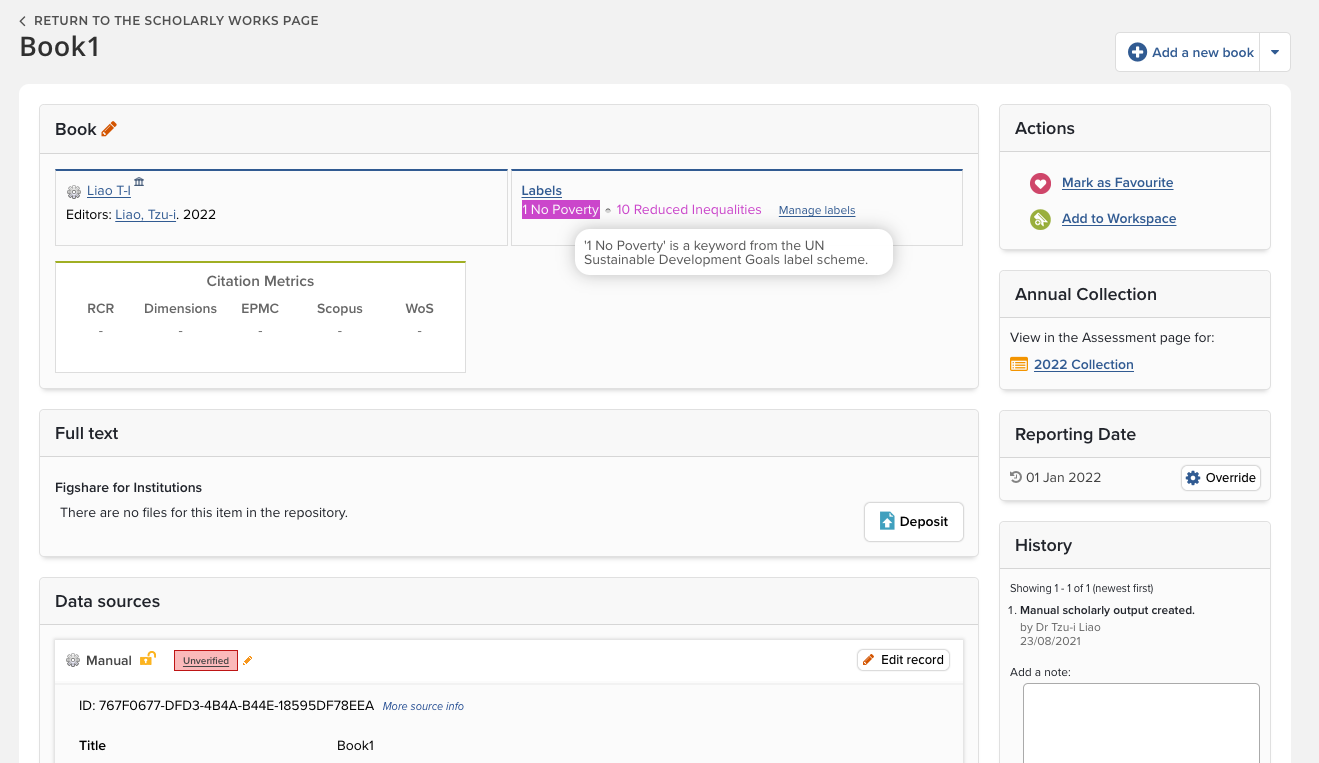This screenshot has width=1319, height=763.
Task: Click the history clock icon by 01 Jan 2022
Action: (1016, 477)
